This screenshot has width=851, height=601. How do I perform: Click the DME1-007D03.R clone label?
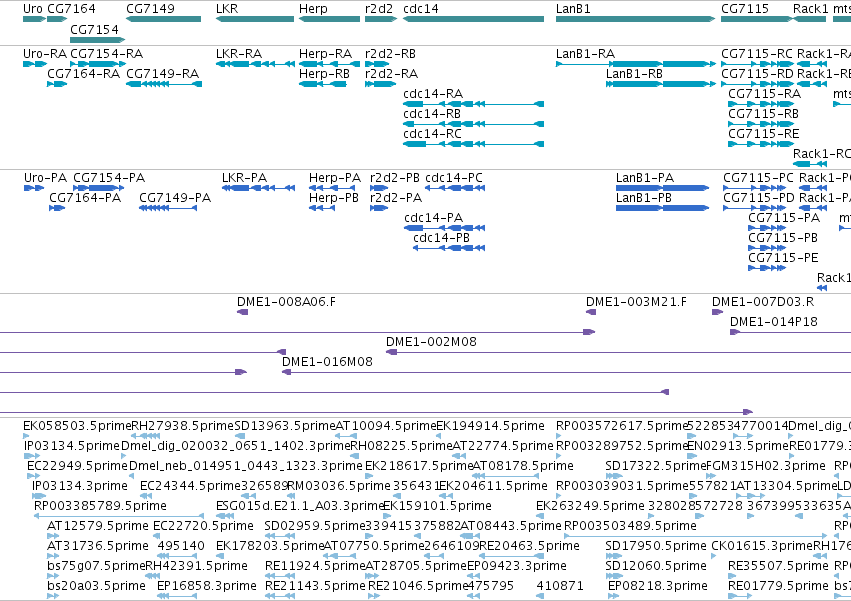[763, 302]
